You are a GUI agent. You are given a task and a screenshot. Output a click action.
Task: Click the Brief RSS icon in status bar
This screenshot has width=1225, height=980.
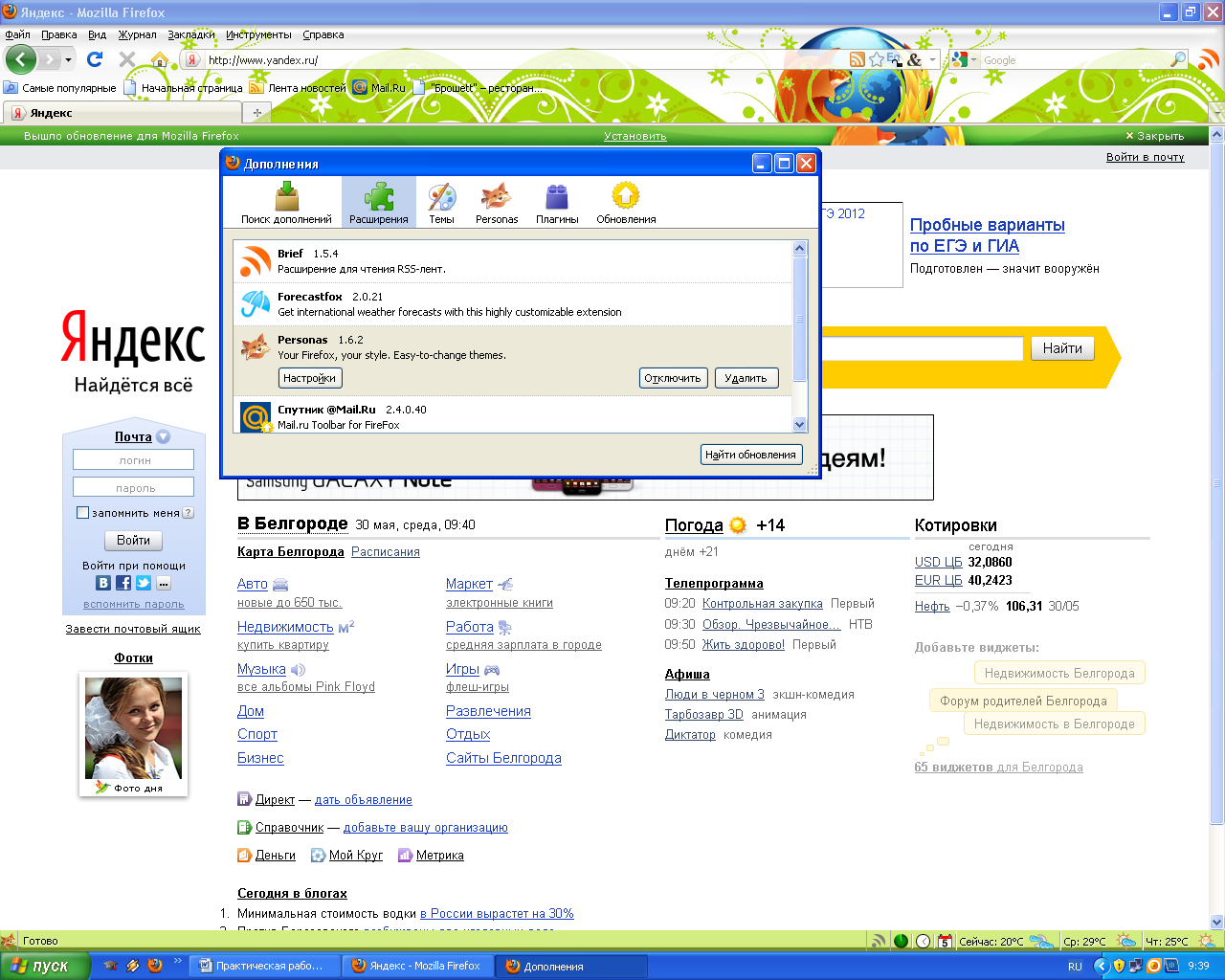pos(878,941)
